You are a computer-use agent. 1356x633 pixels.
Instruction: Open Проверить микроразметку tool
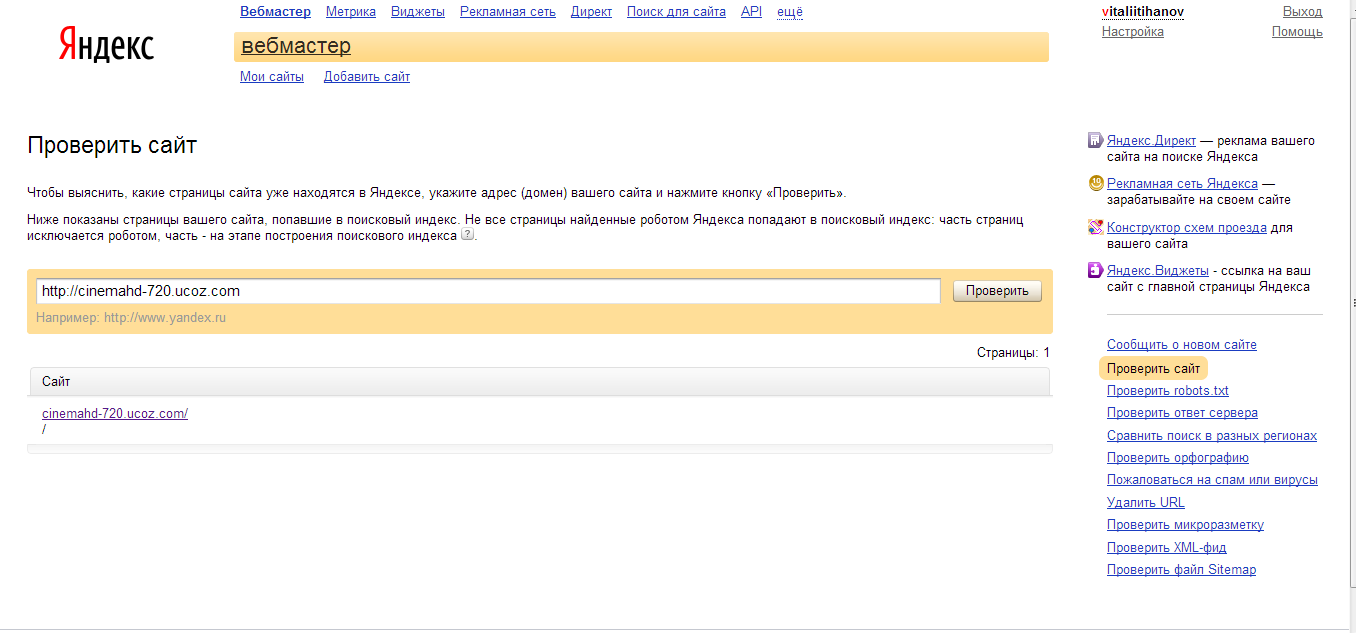pyautogui.click(x=1185, y=525)
